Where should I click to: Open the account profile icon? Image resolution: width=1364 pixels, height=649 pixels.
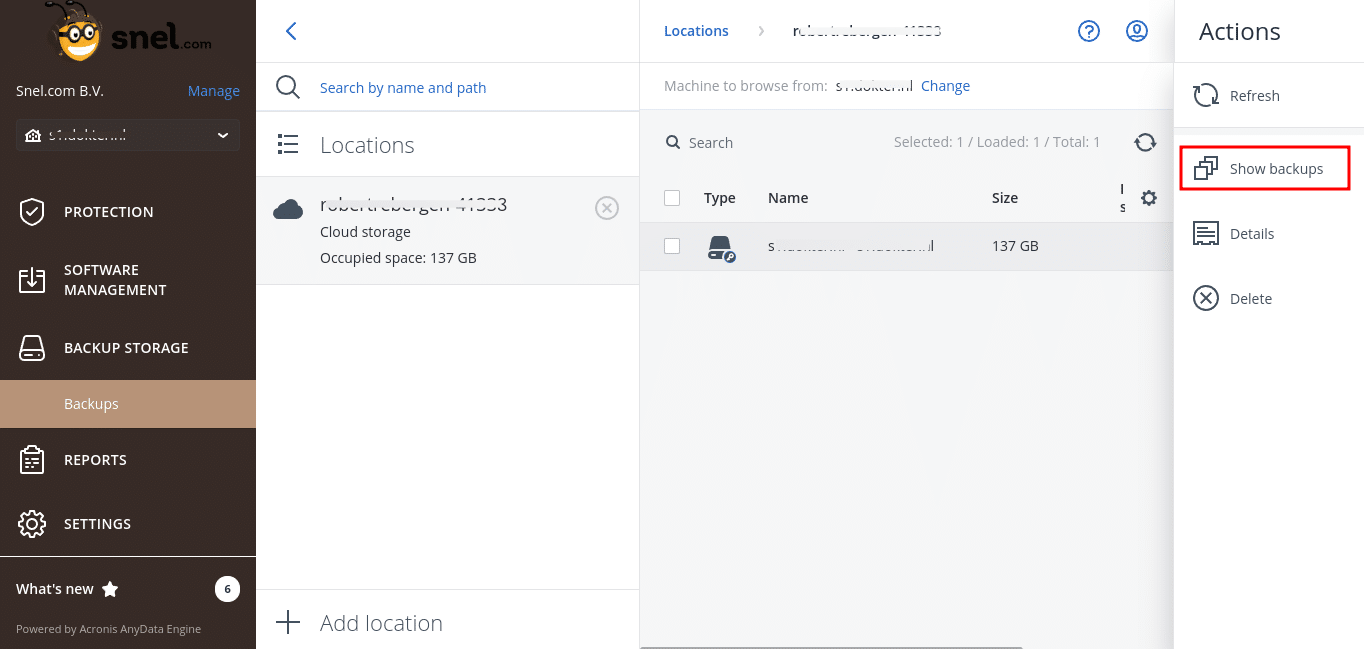coord(1136,31)
